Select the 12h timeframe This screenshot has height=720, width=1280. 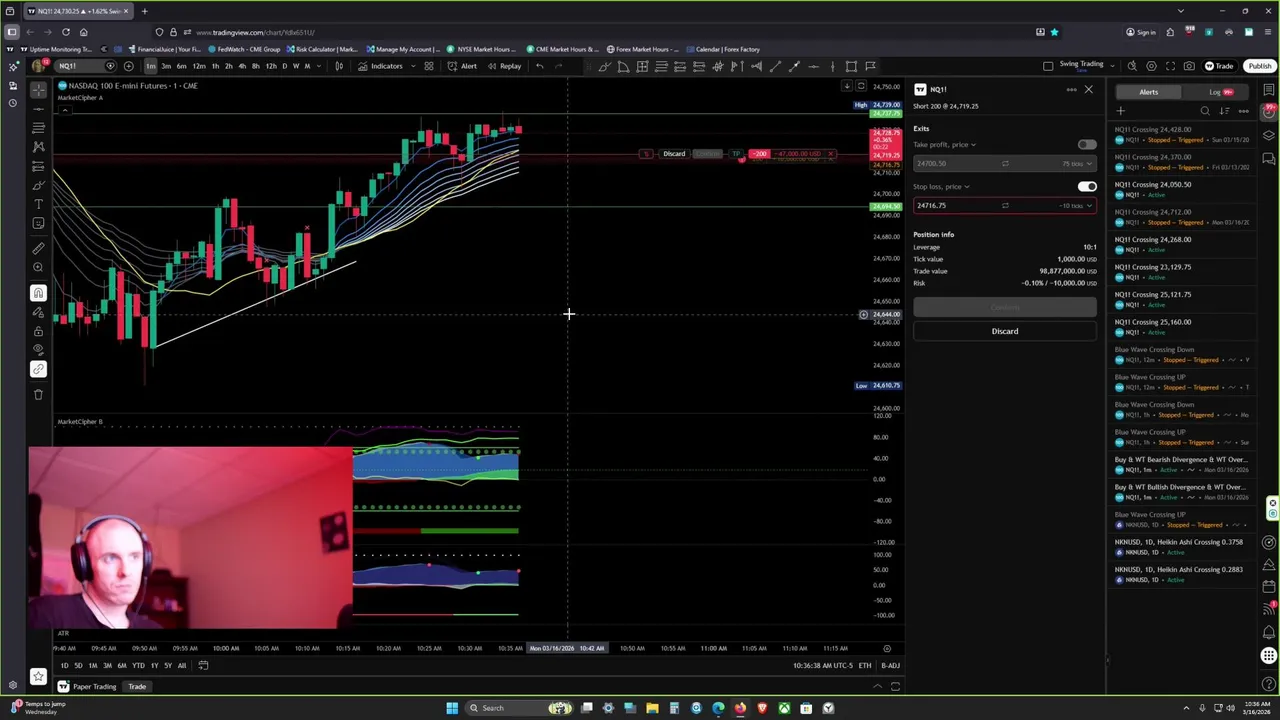(x=271, y=66)
